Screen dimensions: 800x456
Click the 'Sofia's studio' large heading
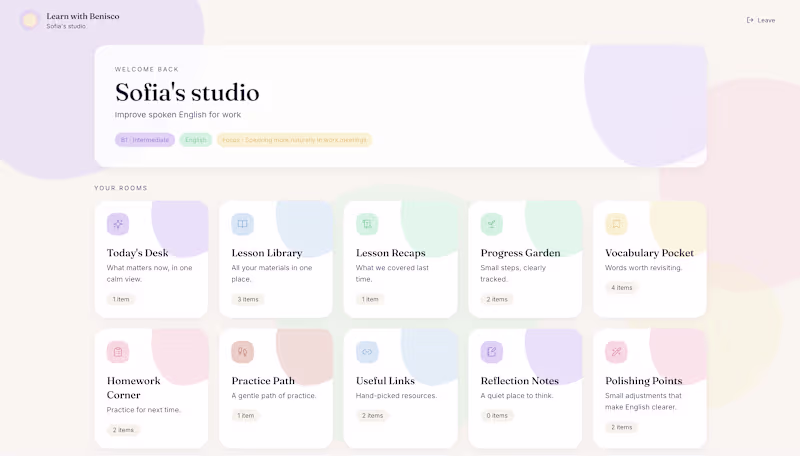tap(187, 93)
